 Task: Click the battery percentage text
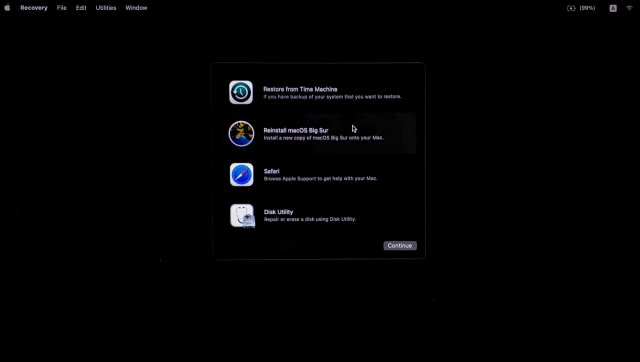pos(587,8)
